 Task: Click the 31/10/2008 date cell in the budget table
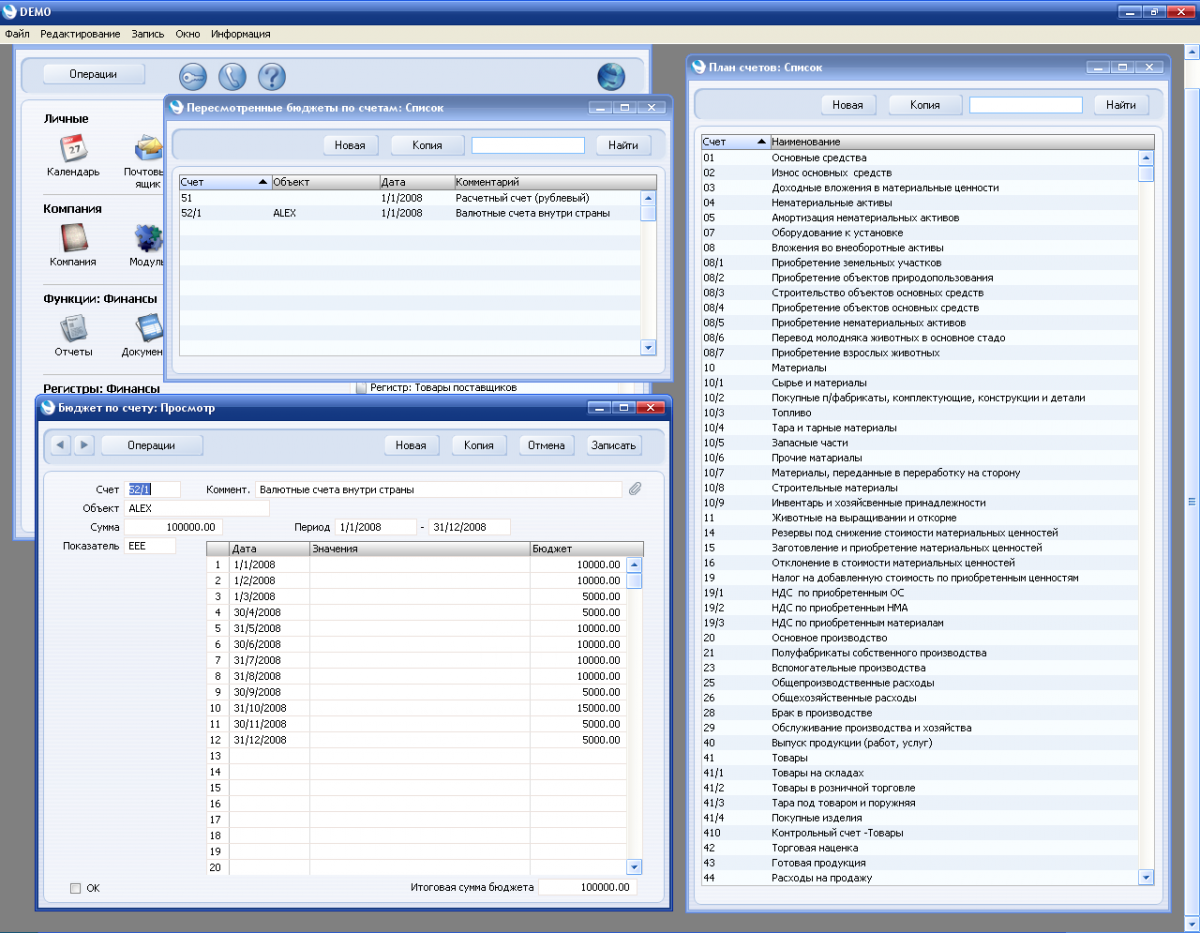tap(269, 707)
